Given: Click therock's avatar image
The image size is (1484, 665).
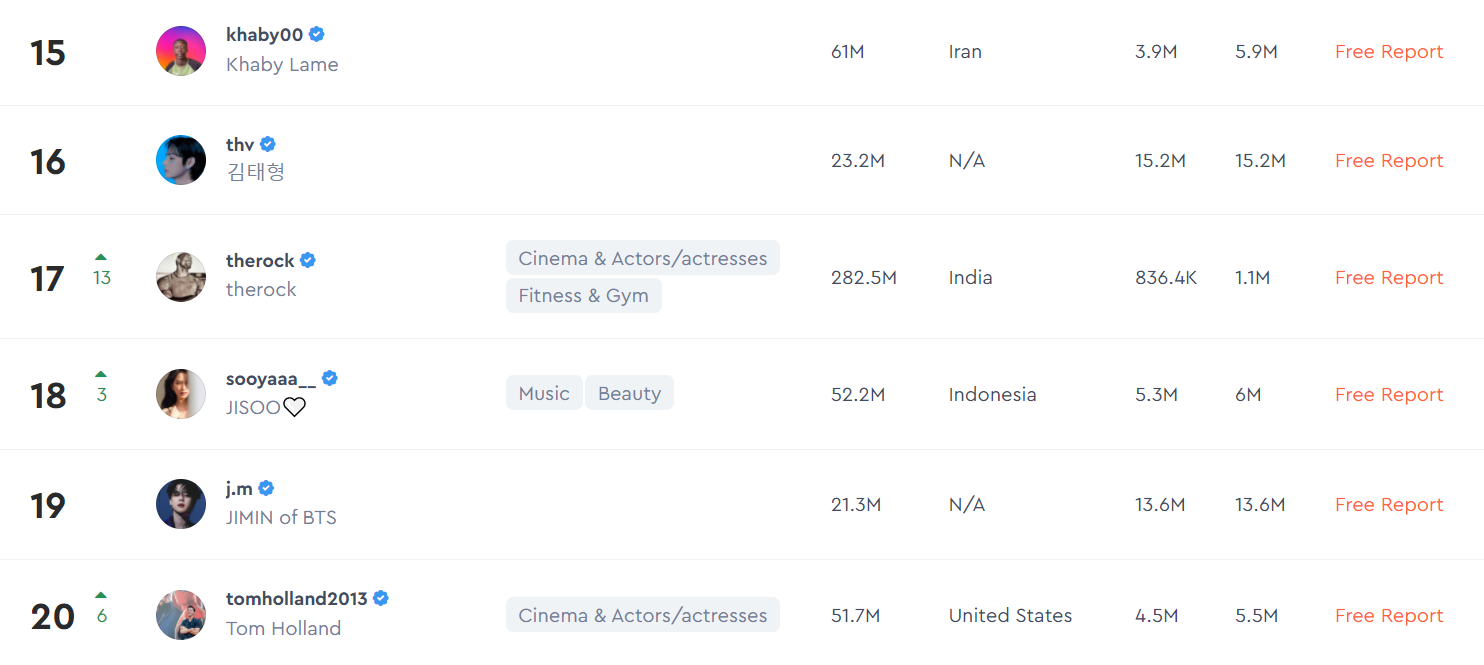Looking at the screenshot, I should tap(181, 277).
